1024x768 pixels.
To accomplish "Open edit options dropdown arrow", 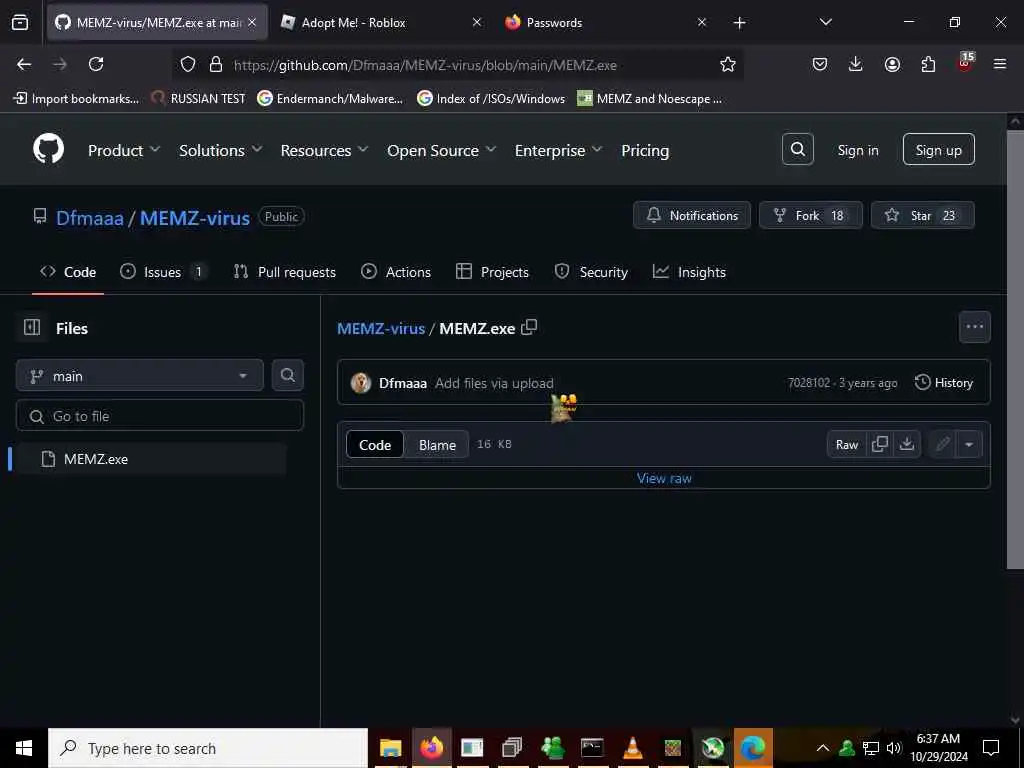I will tap(969, 445).
